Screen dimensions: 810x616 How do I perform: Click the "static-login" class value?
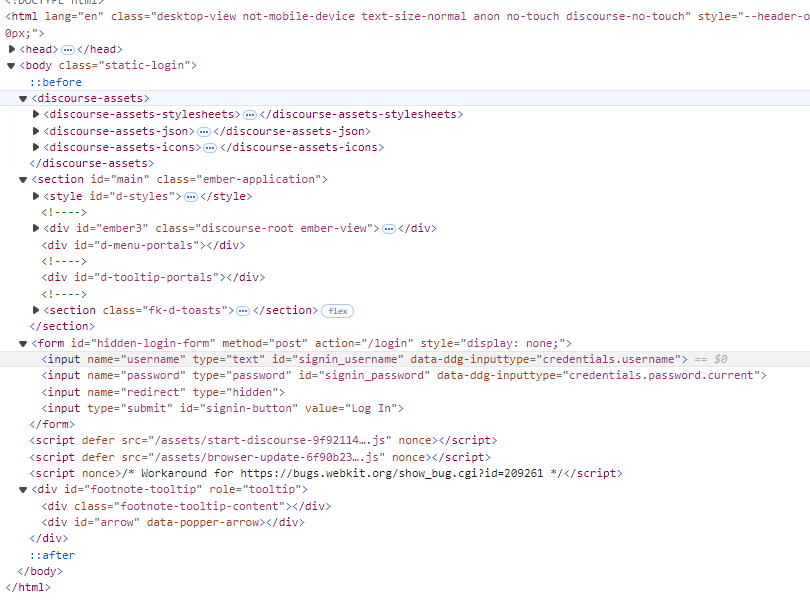point(144,66)
